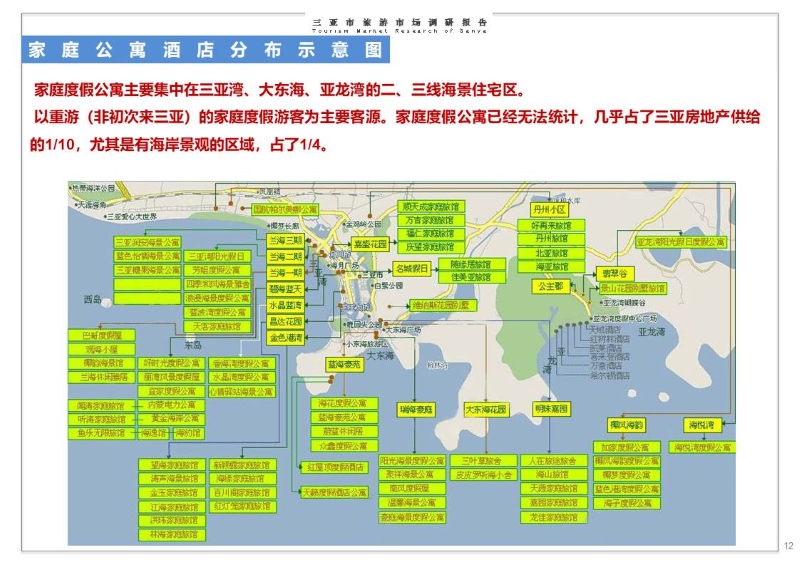800x565 pixels.
Task: Click the 昌达花园 label
Action: pos(284,322)
